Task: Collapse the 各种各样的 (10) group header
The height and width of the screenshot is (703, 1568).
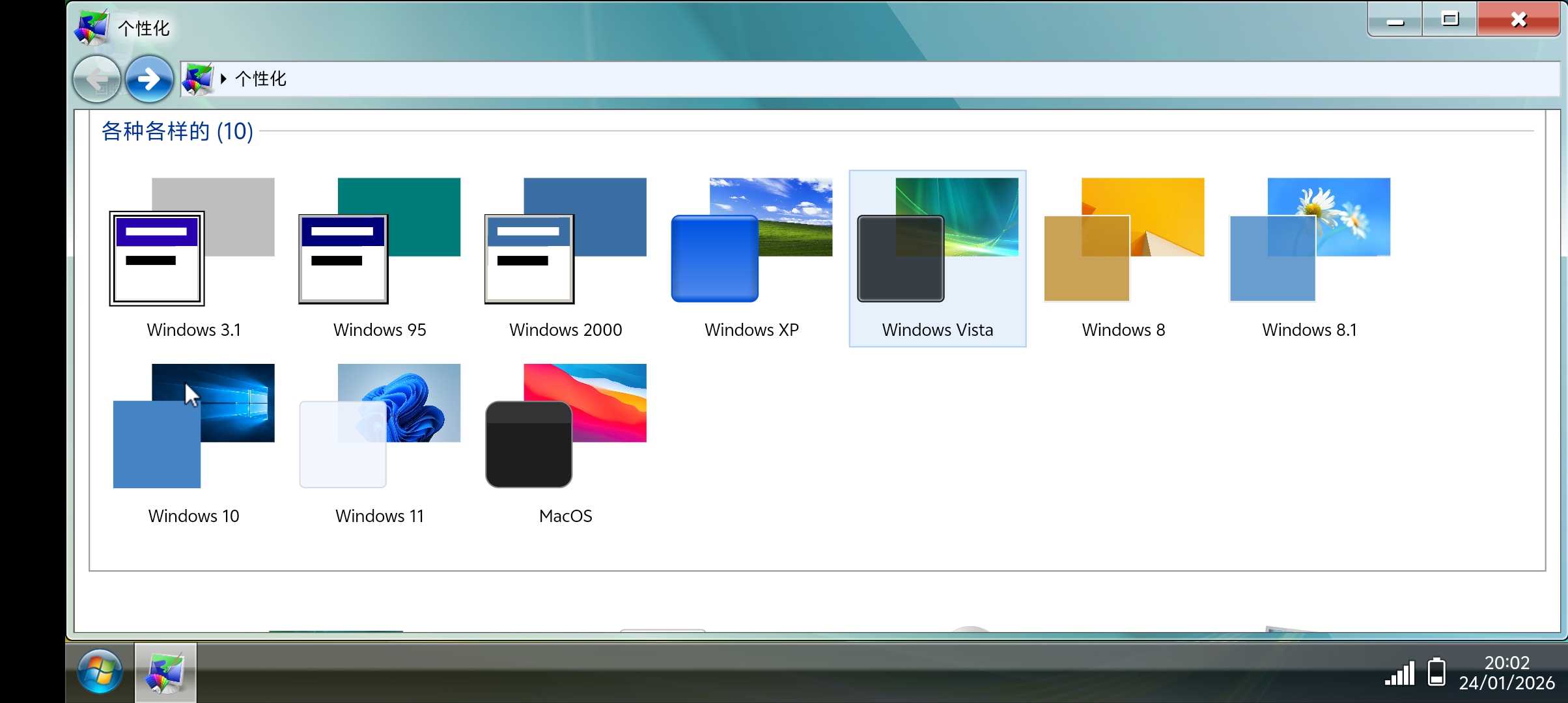Action: [177, 131]
